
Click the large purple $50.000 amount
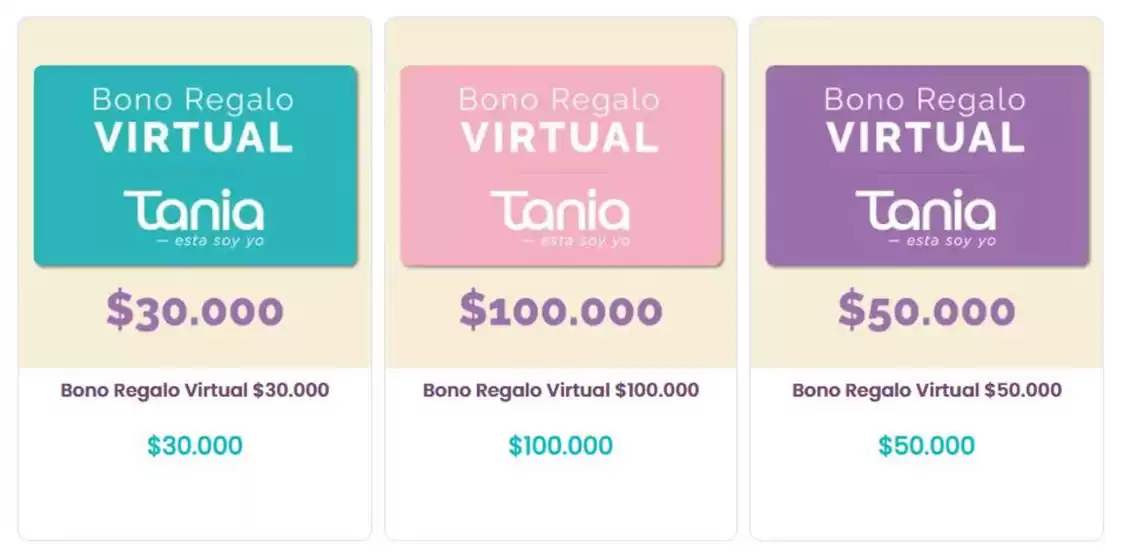pos(926,311)
